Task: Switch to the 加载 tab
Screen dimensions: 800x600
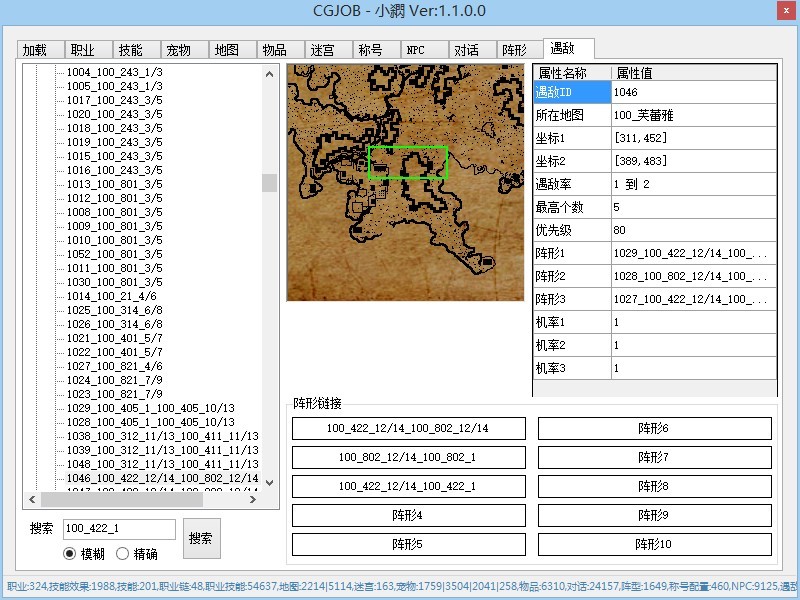Action: 35,50
